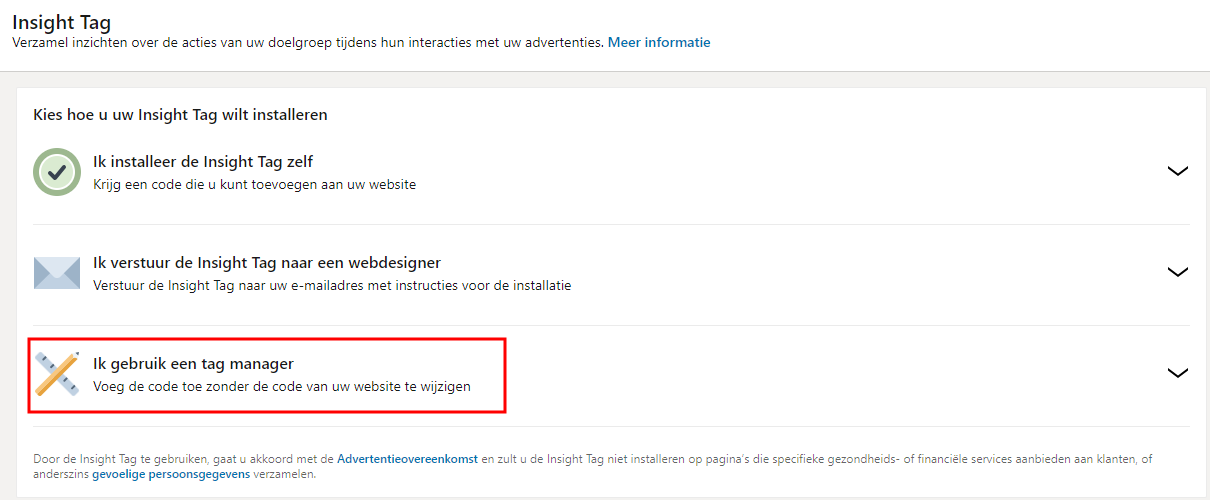Click the 'Insight Tag' page heading
This screenshot has height=500, width=1210.
[62, 21]
